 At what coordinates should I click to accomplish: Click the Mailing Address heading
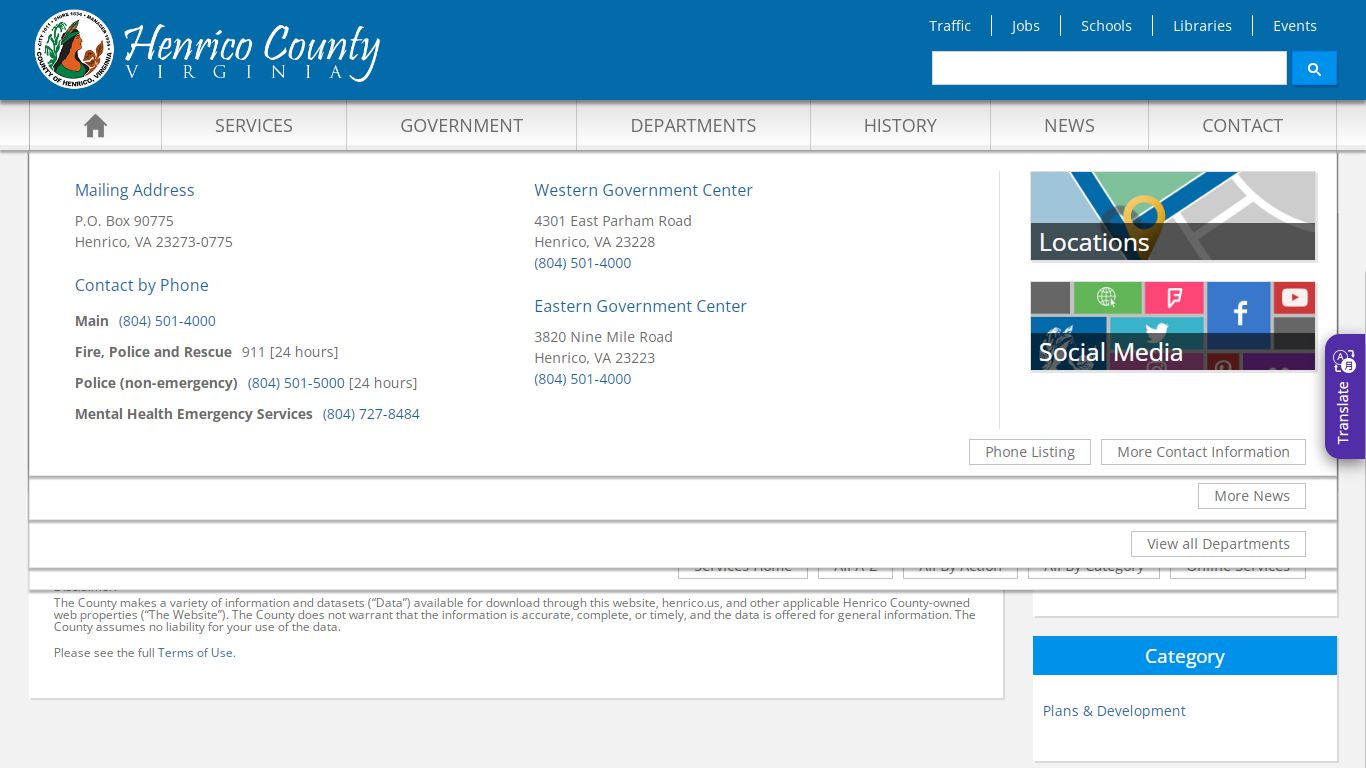coord(135,190)
